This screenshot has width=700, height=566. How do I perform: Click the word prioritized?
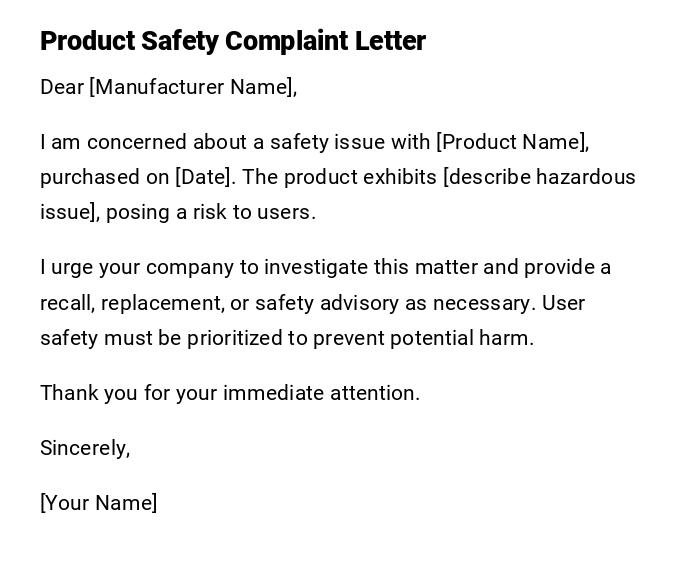click(x=234, y=338)
